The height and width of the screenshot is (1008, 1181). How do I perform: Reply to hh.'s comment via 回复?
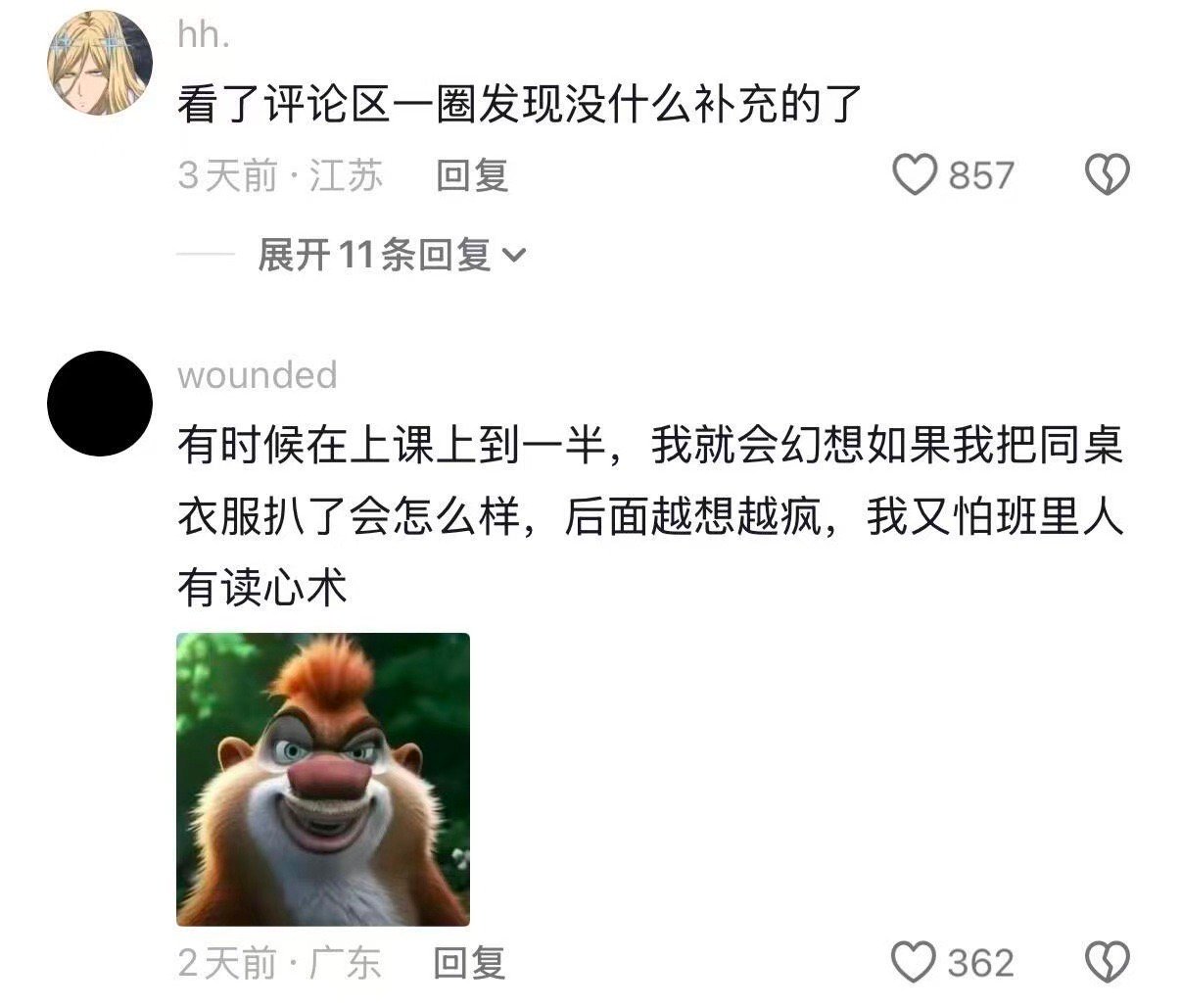[x=472, y=176]
